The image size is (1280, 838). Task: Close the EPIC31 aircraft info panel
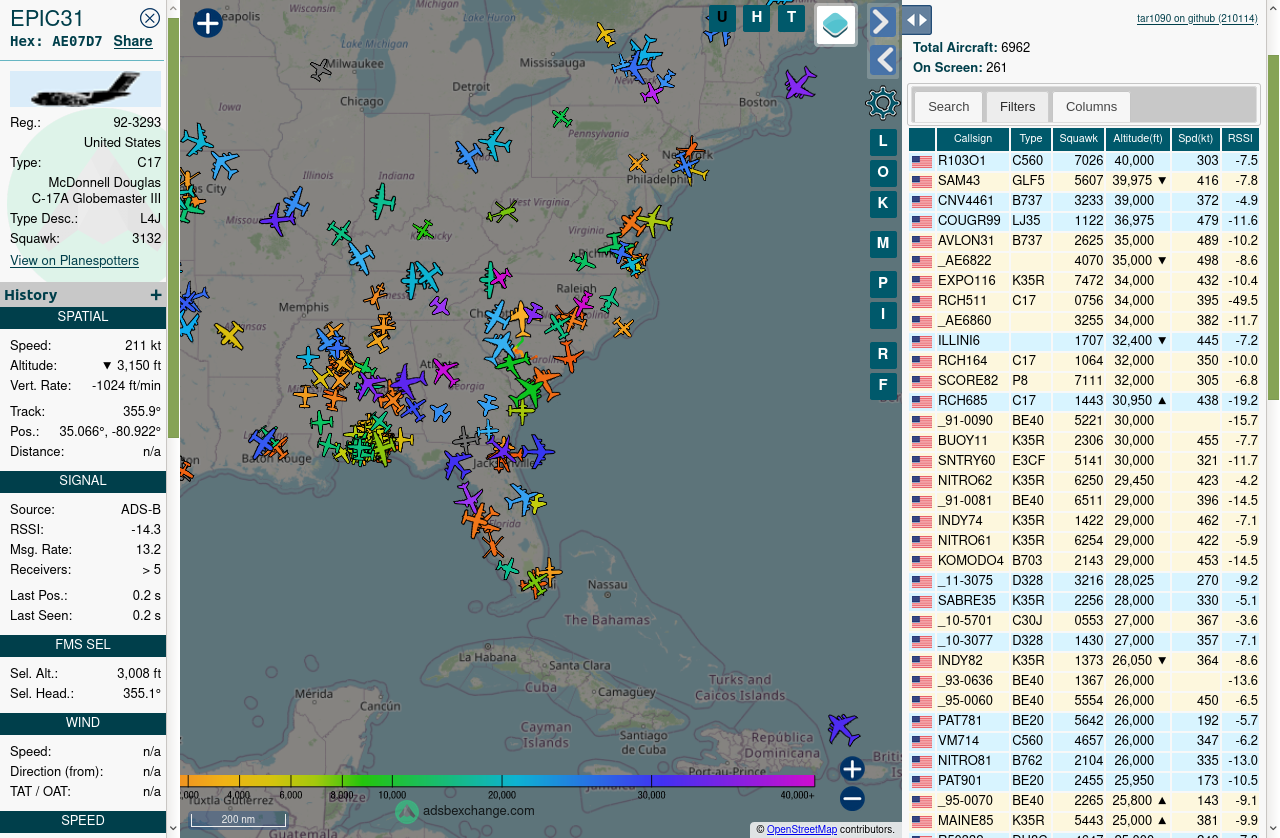click(150, 18)
